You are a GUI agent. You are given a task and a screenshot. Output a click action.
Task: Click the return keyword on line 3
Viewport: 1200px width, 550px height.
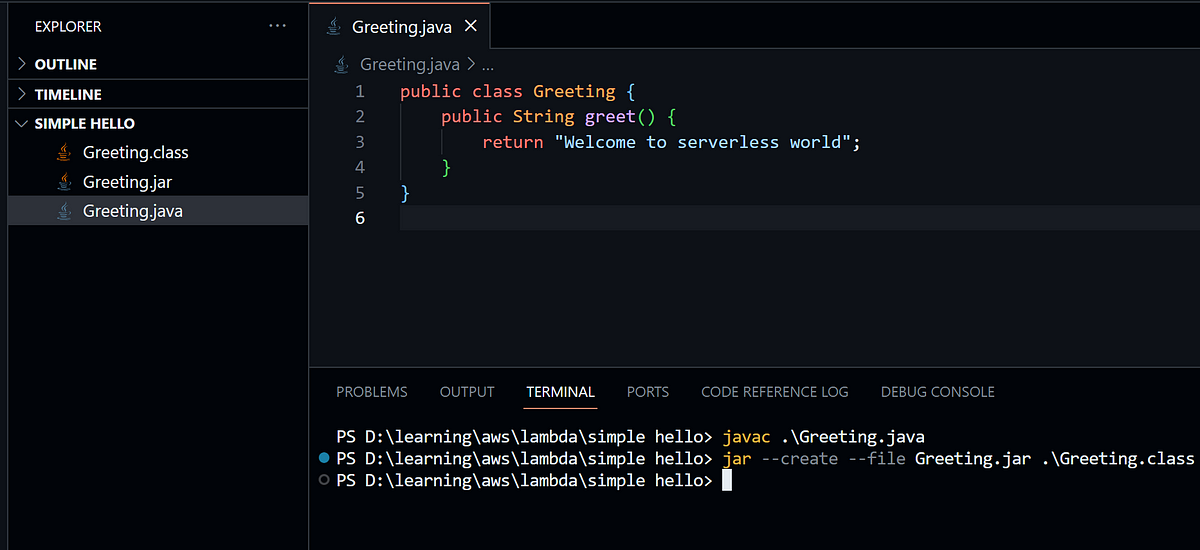(513, 142)
